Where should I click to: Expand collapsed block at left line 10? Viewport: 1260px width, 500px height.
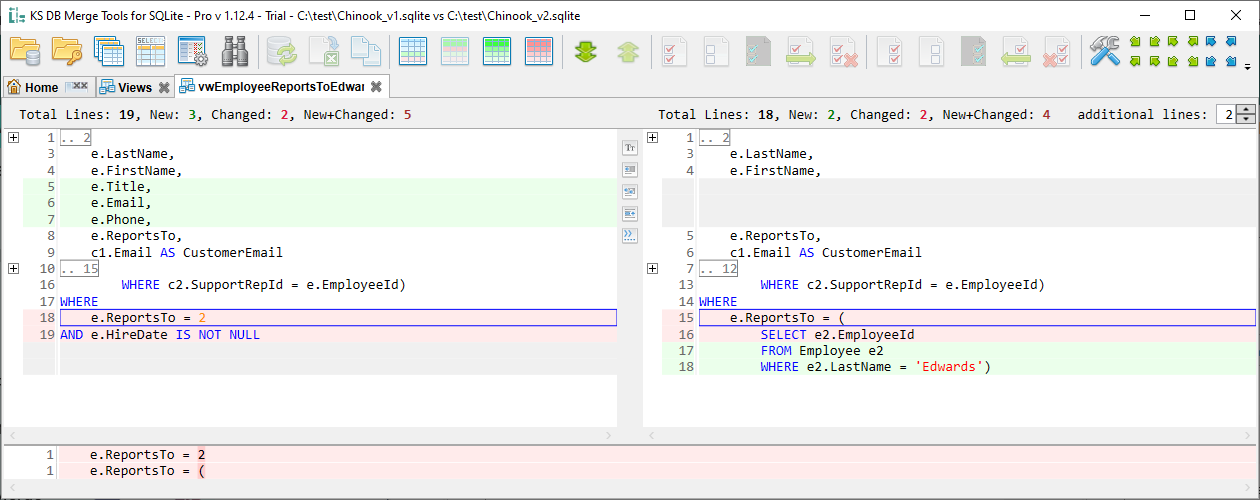coord(13,268)
